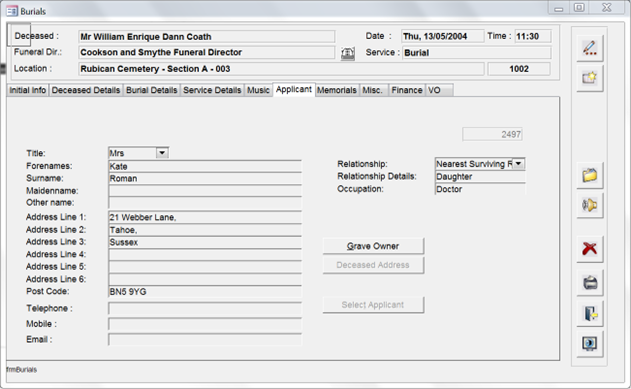This screenshot has width=631, height=389.
Task: Click the empty Address Line 4 field
Action: (205, 254)
